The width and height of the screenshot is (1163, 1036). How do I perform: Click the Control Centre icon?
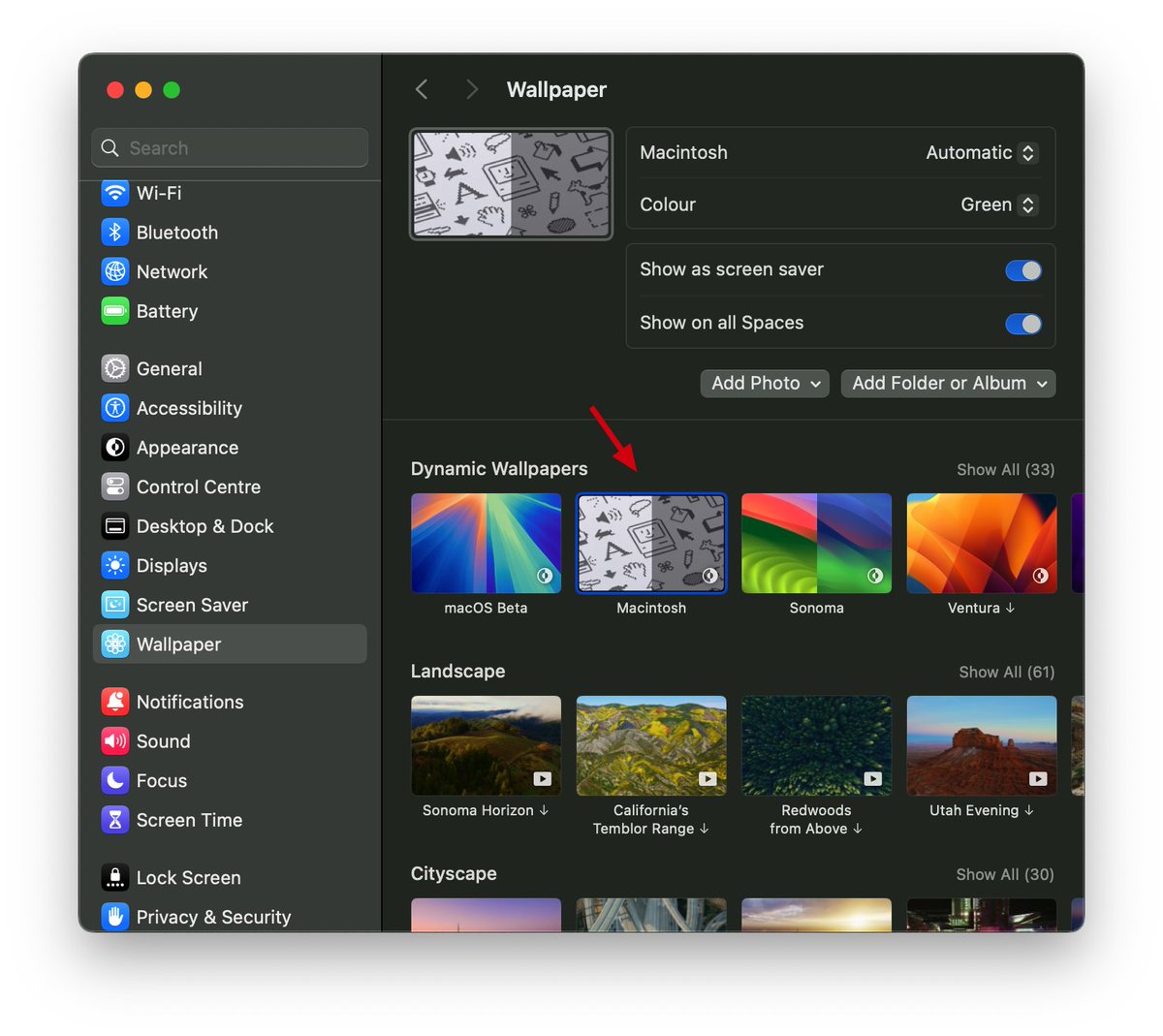pyautogui.click(x=115, y=487)
